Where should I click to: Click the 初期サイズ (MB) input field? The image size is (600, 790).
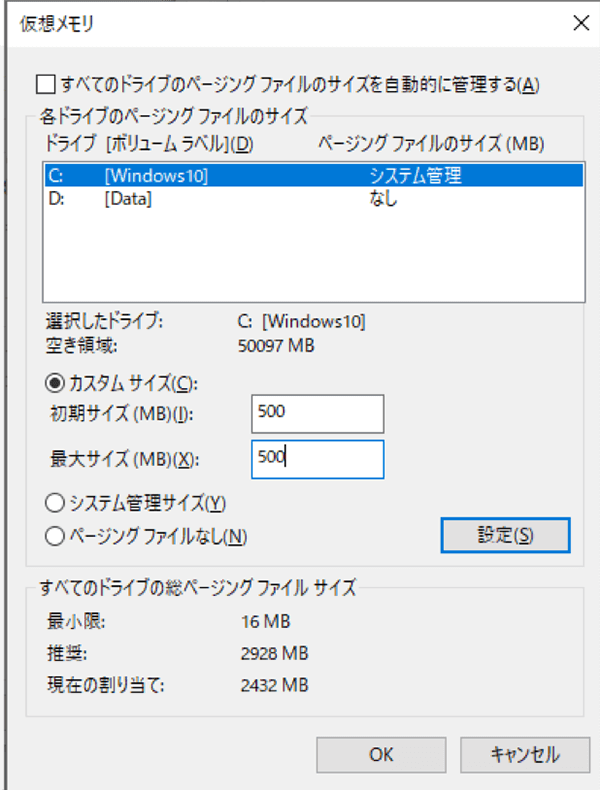[318, 413]
